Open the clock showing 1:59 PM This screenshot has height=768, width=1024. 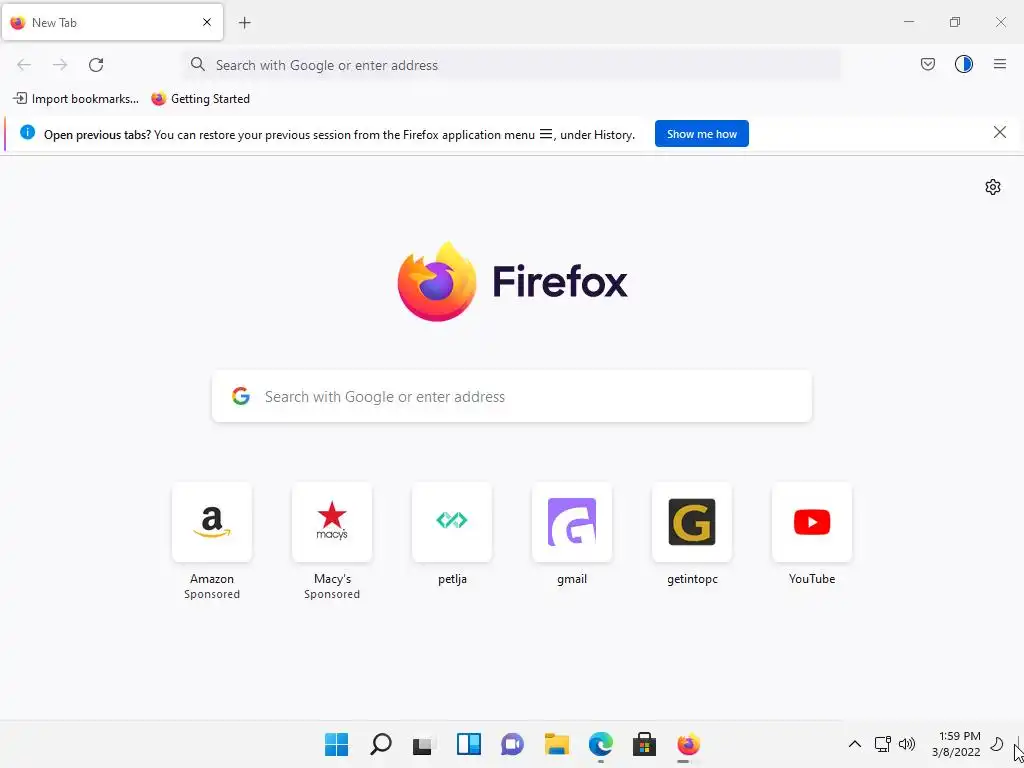click(x=956, y=744)
